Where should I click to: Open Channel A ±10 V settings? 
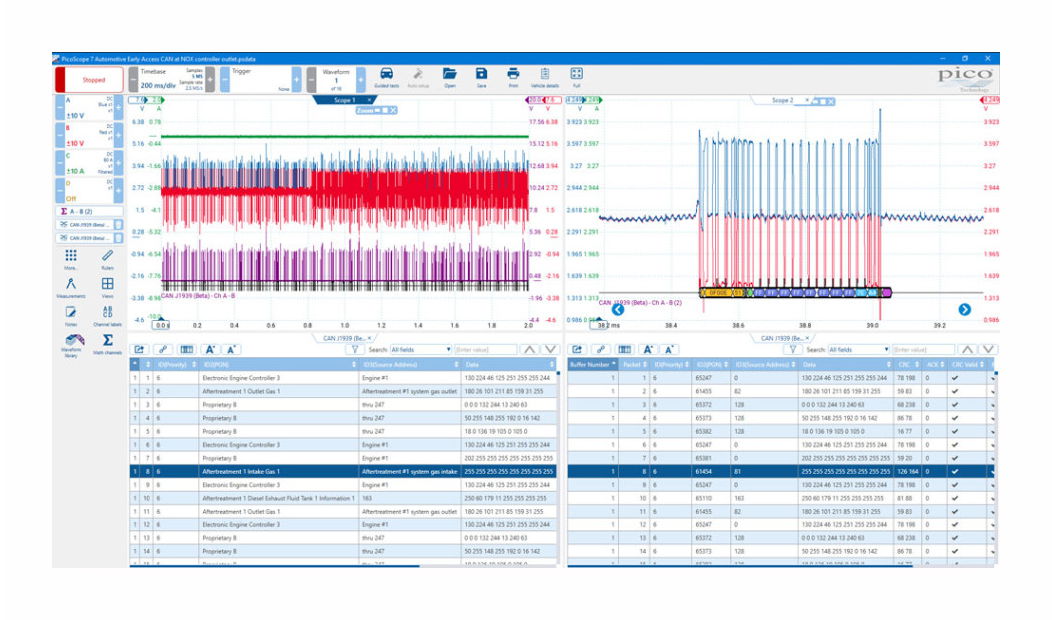89,108
